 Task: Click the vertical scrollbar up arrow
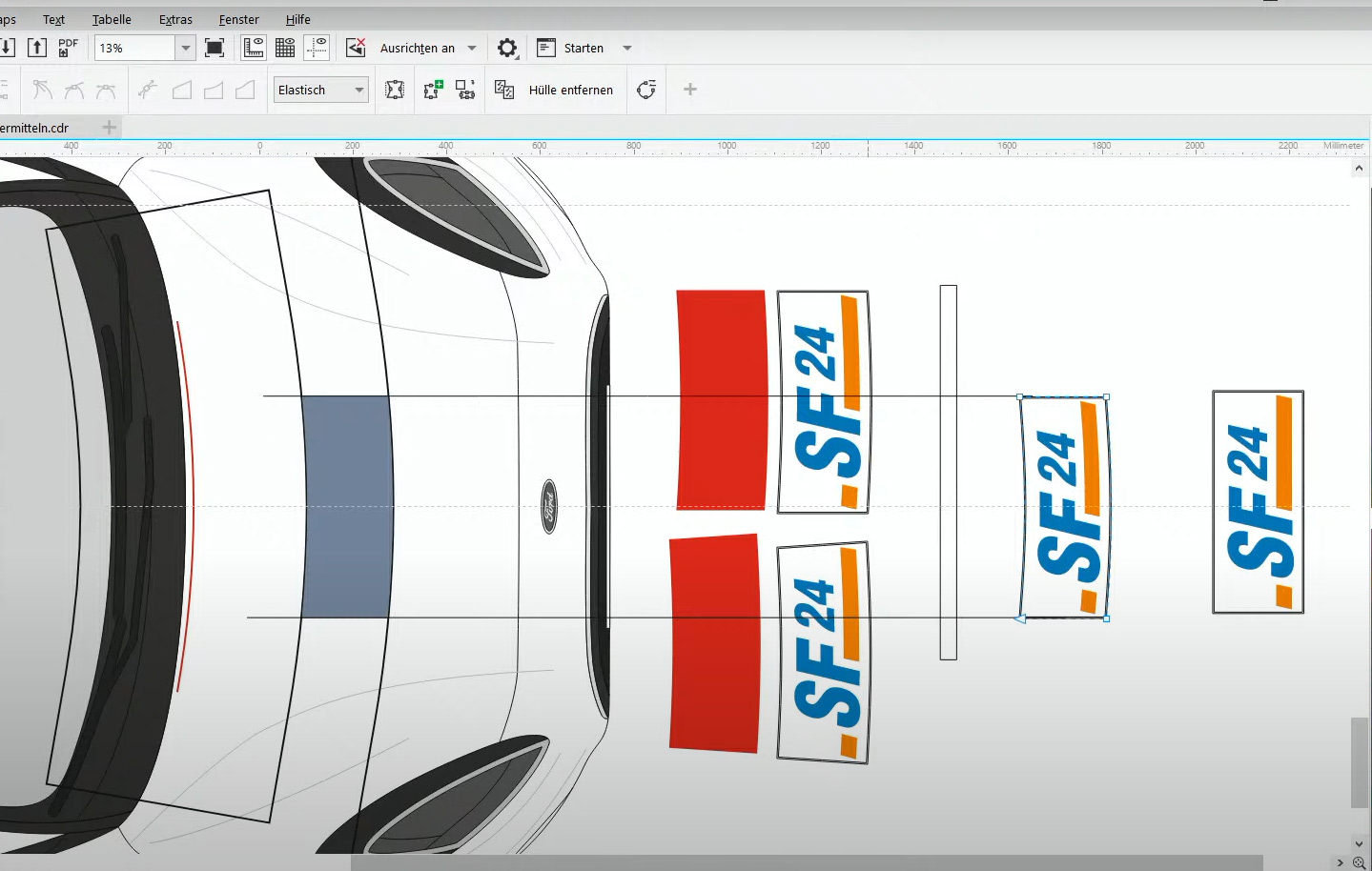(1359, 169)
